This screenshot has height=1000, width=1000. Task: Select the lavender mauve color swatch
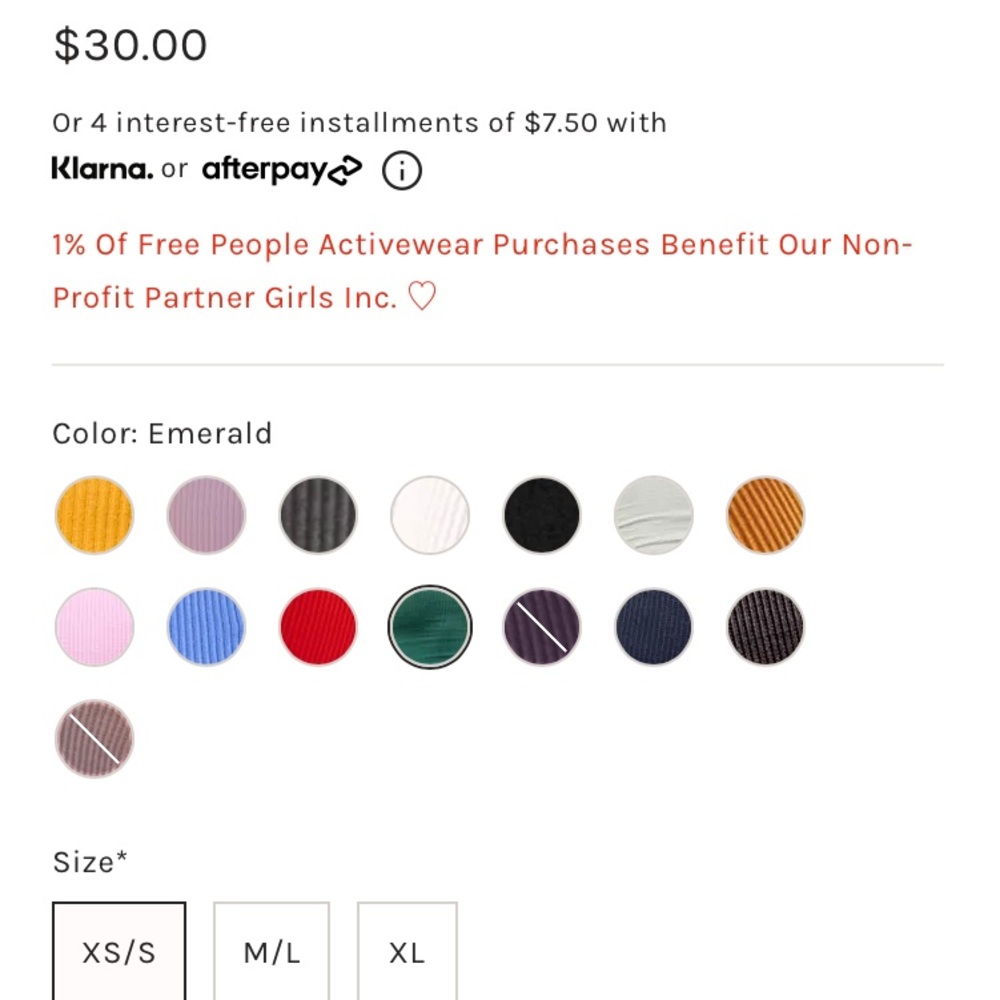[x=206, y=515]
